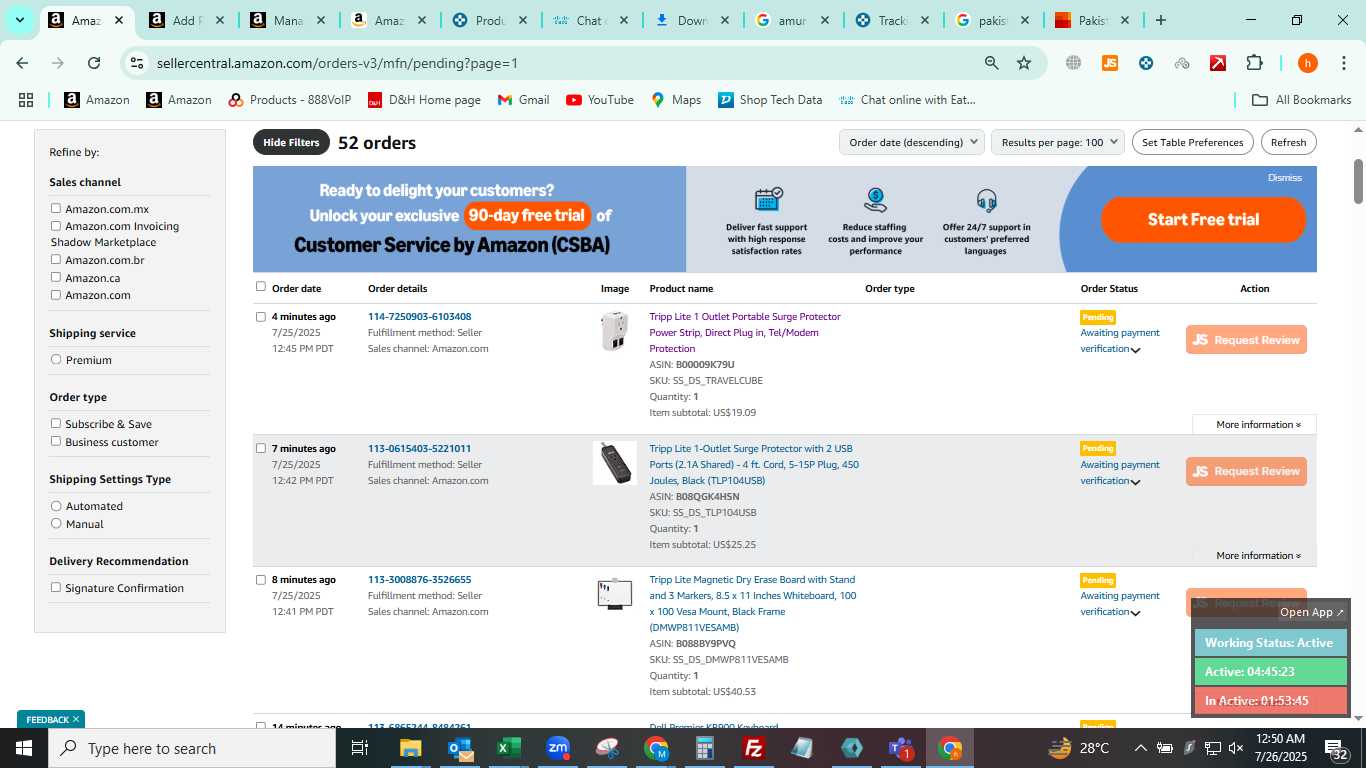Click Set Table Preferences button
The image size is (1366, 768).
coord(1193,142)
